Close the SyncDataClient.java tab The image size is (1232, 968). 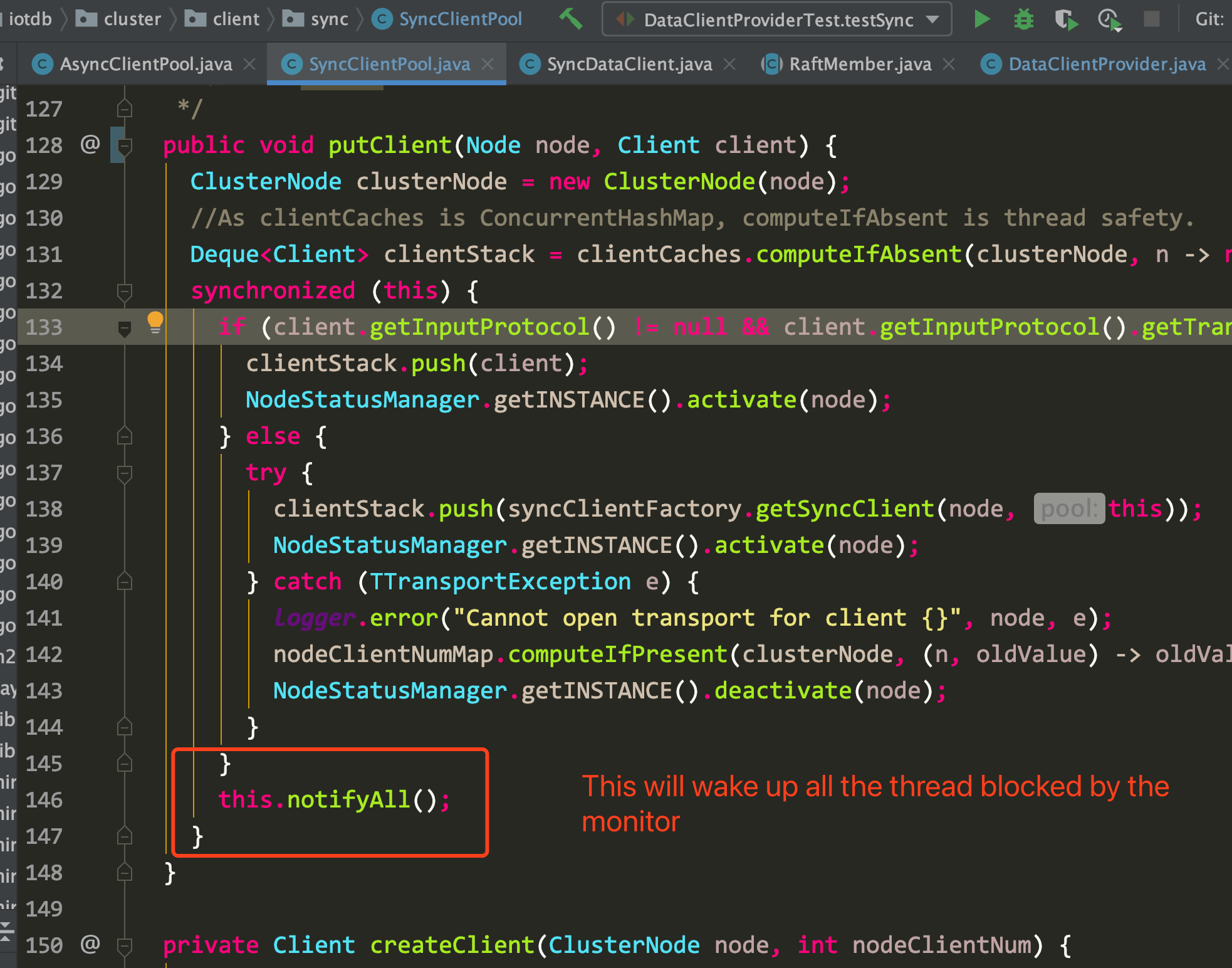729,64
